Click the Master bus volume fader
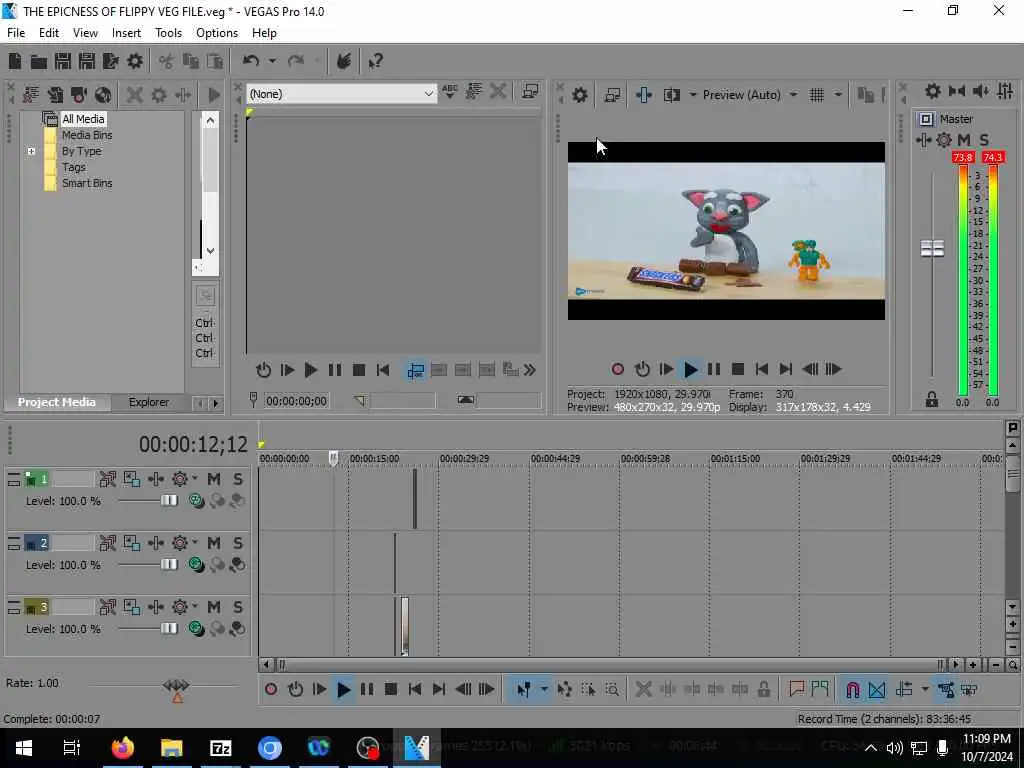The width and height of the screenshot is (1024, 768). (932, 249)
